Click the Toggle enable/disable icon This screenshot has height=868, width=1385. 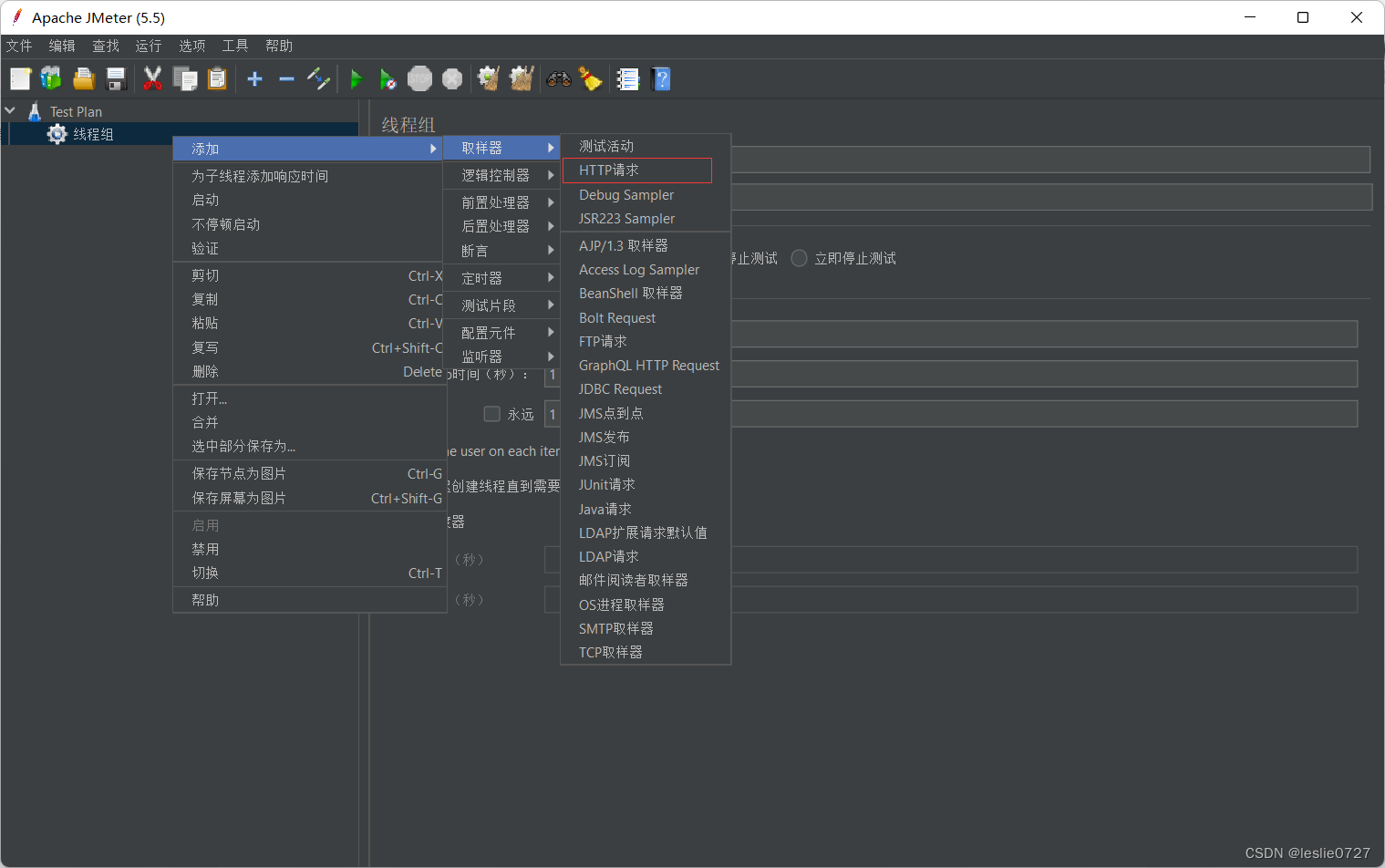click(x=318, y=79)
